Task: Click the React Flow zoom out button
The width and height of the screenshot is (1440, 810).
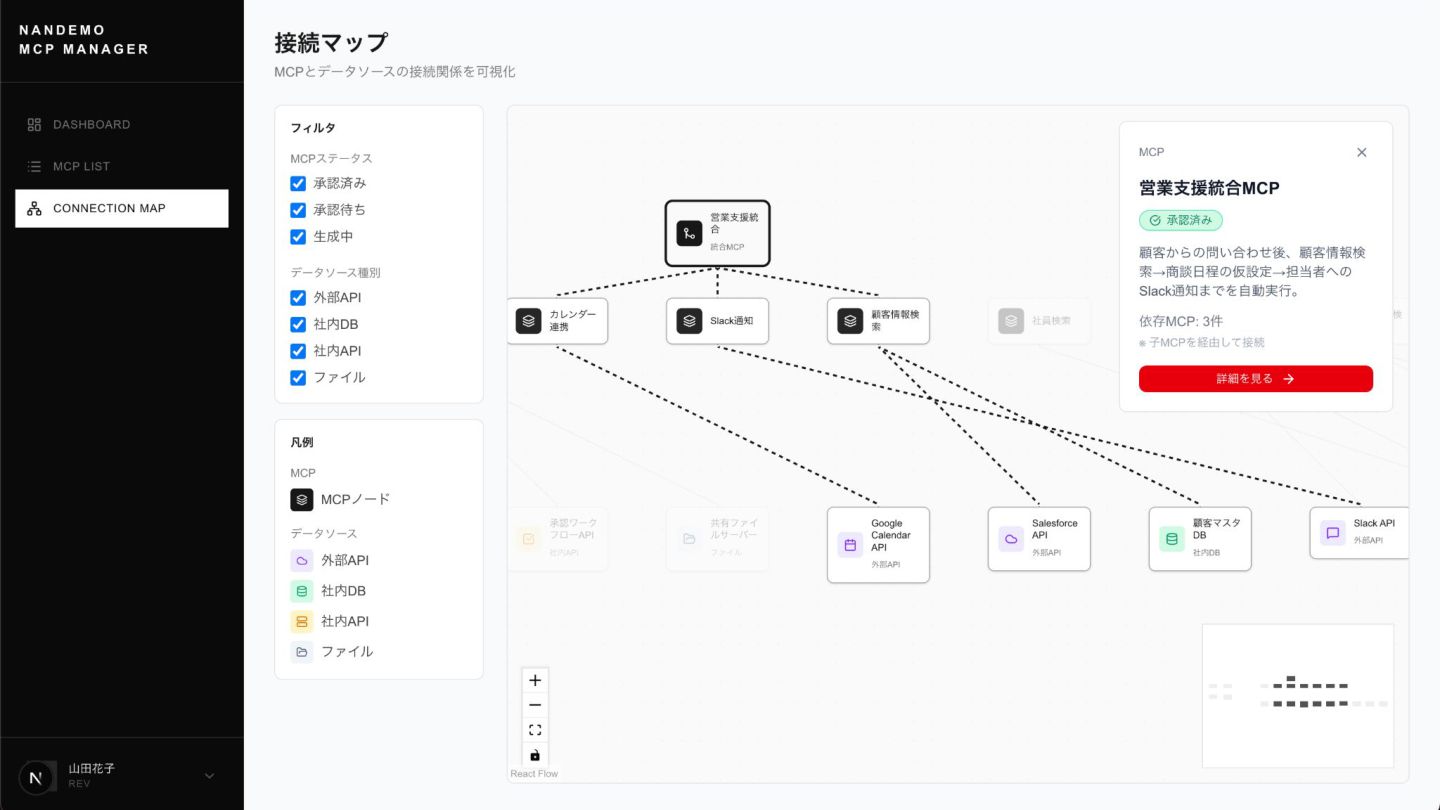Action: click(535, 705)
